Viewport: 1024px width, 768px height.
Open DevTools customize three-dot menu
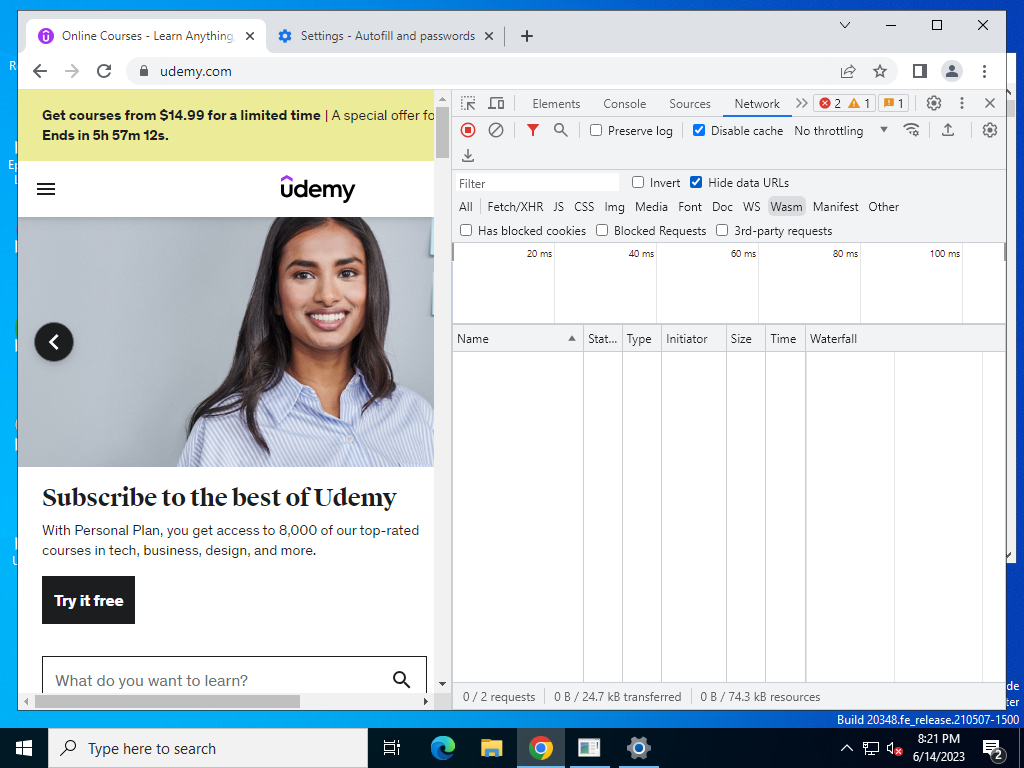(961, 103)
